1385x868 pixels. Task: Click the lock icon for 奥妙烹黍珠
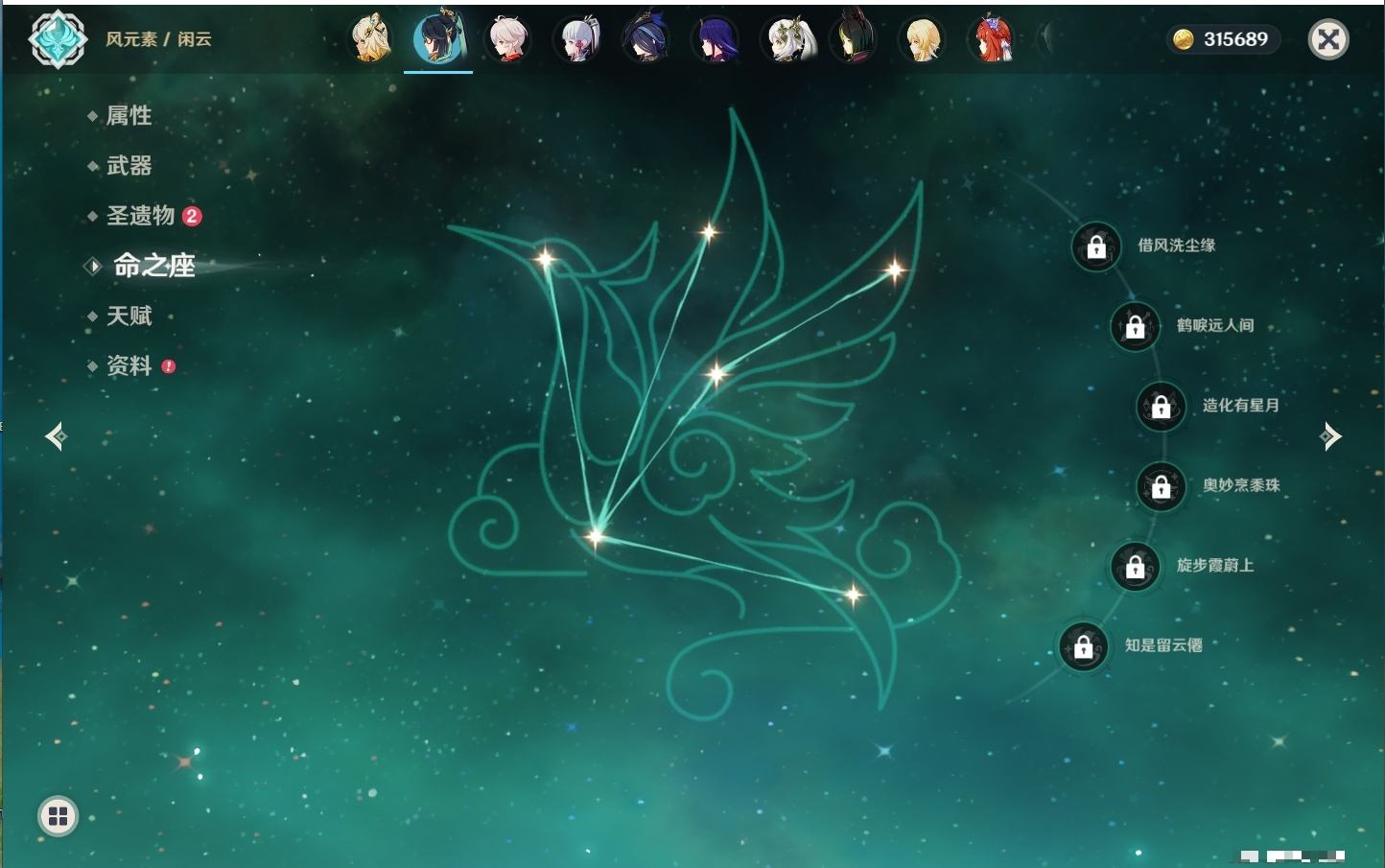(x=1161, y=486)
